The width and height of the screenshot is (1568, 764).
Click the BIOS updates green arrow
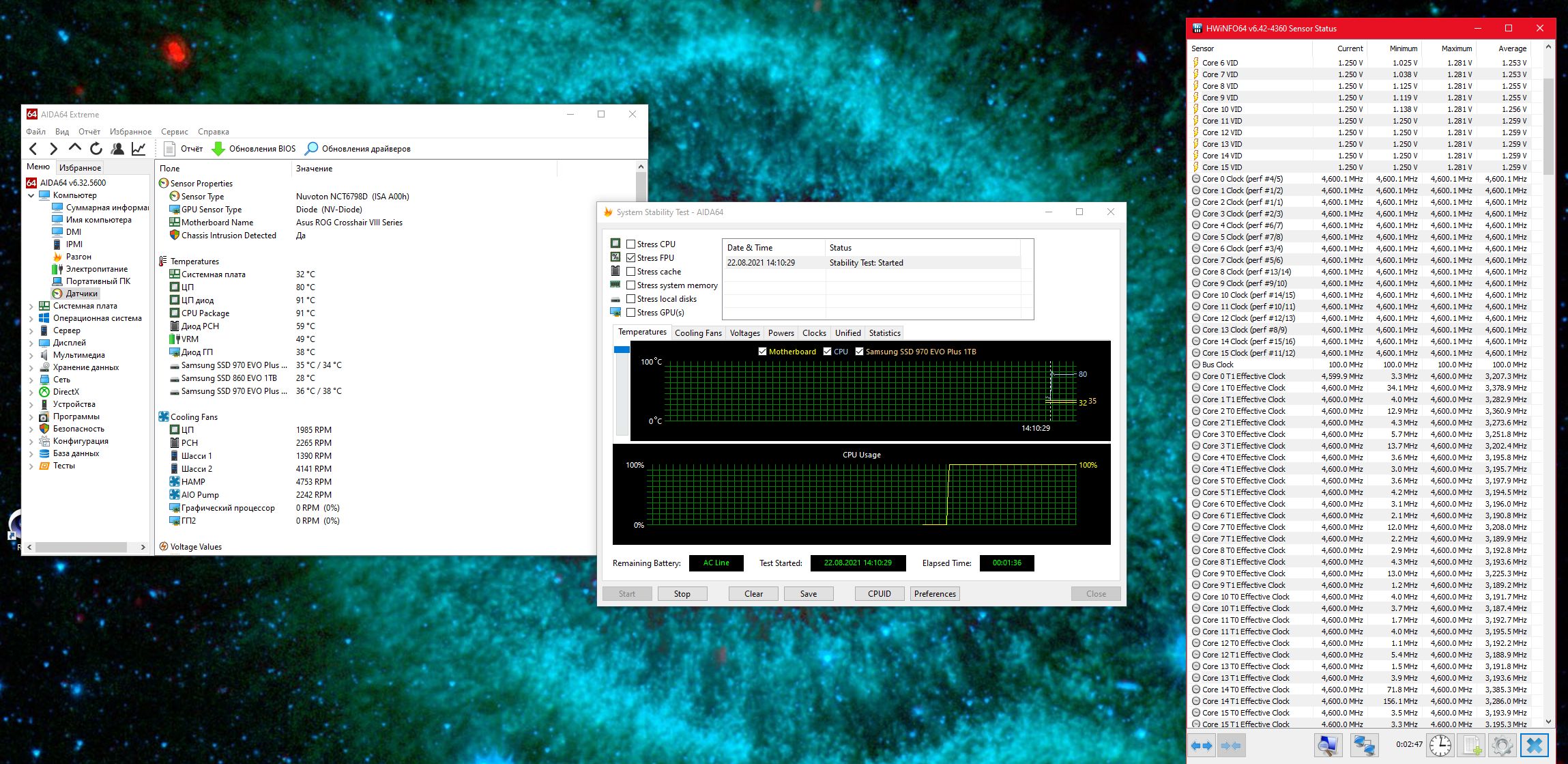(218, 148)
